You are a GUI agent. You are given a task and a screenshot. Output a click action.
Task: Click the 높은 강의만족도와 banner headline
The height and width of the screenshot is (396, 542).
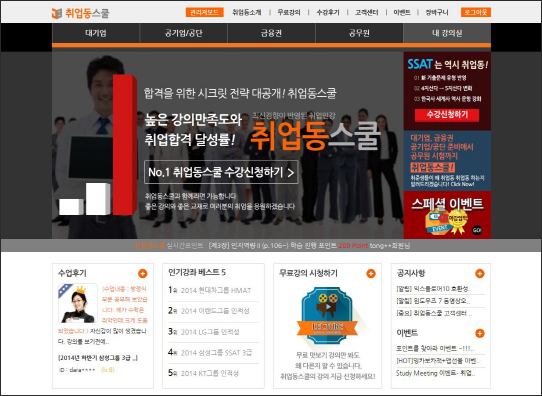tap(193, 119)
